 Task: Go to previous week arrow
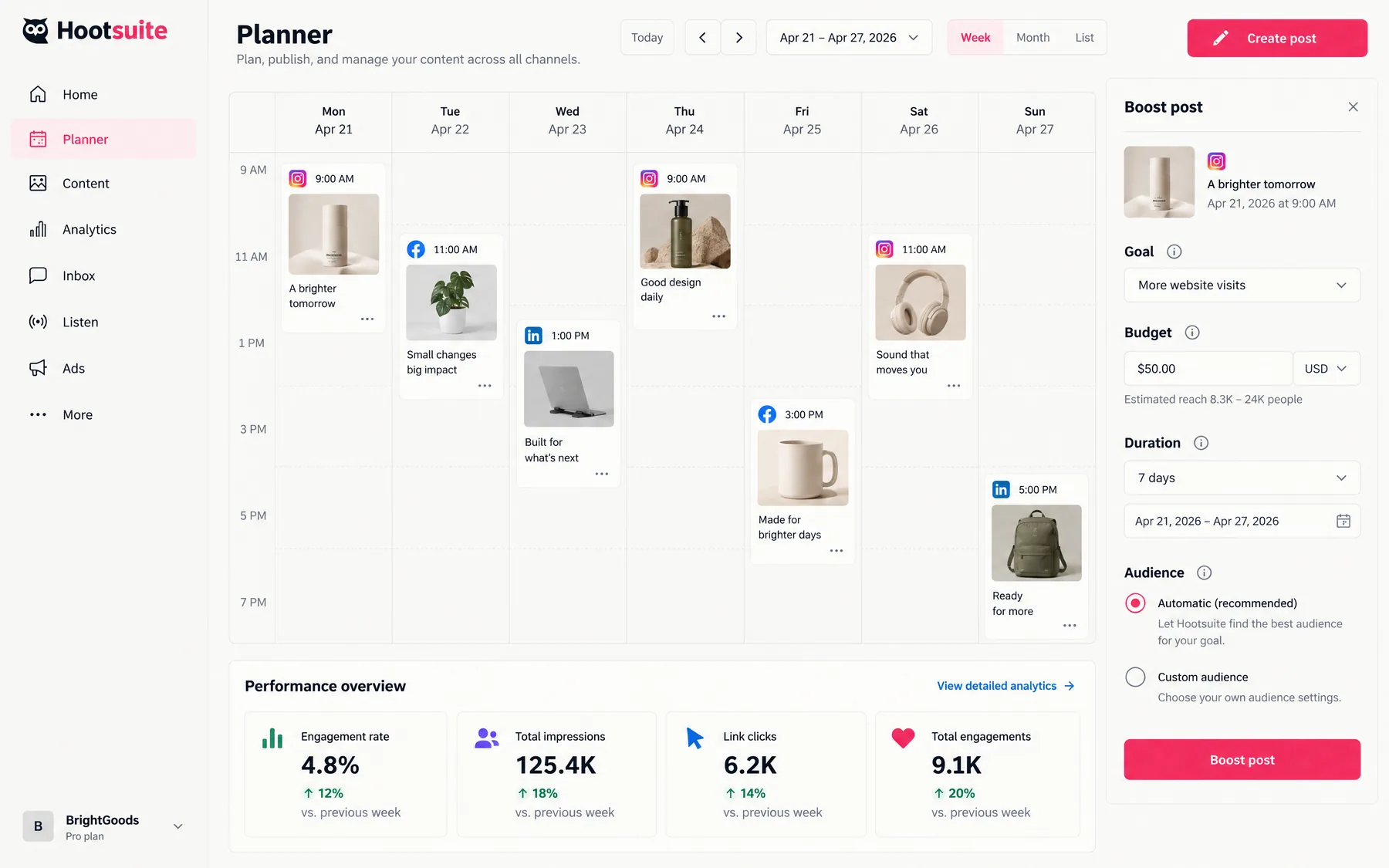coord(702,37)
